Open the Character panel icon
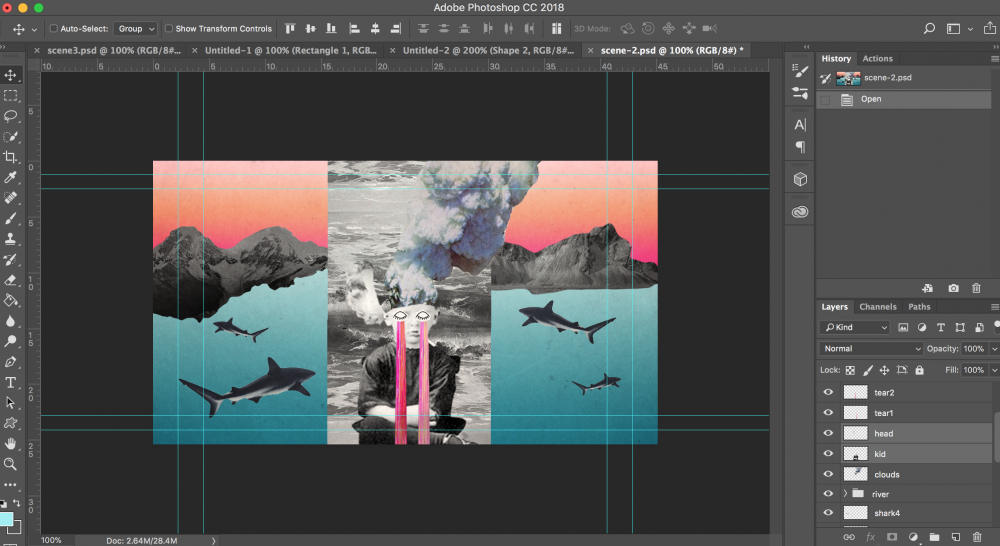The width and height of the screenshot is (1000, 546). click(x=800, y=125)
